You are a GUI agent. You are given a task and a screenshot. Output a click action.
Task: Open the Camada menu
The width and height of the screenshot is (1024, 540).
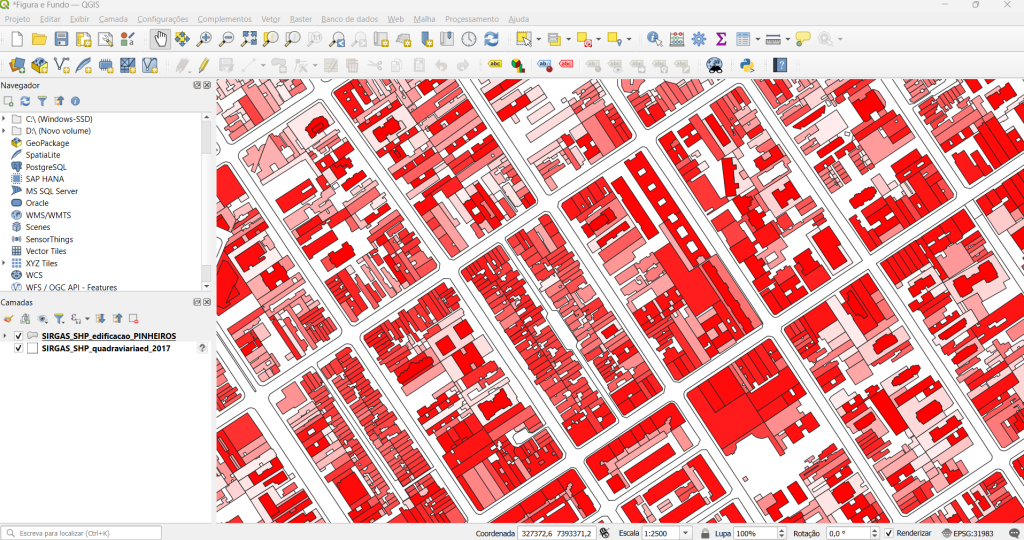113,19
